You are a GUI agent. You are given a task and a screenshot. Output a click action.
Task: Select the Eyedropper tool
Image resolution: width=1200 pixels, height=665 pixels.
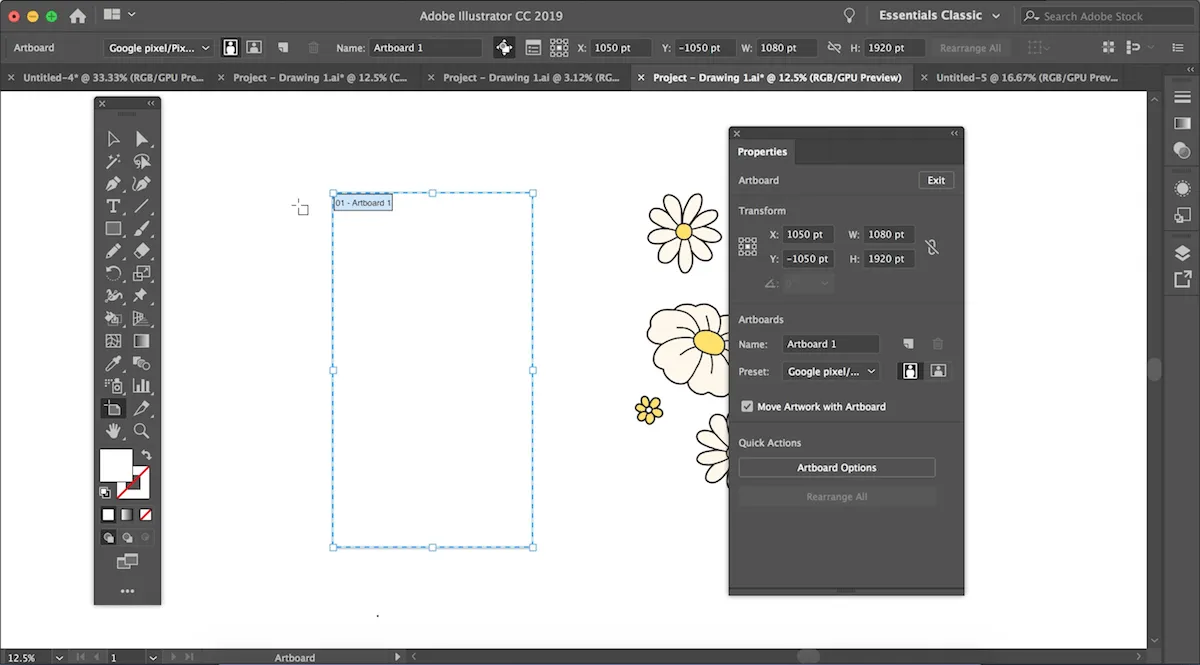point(113,364)
